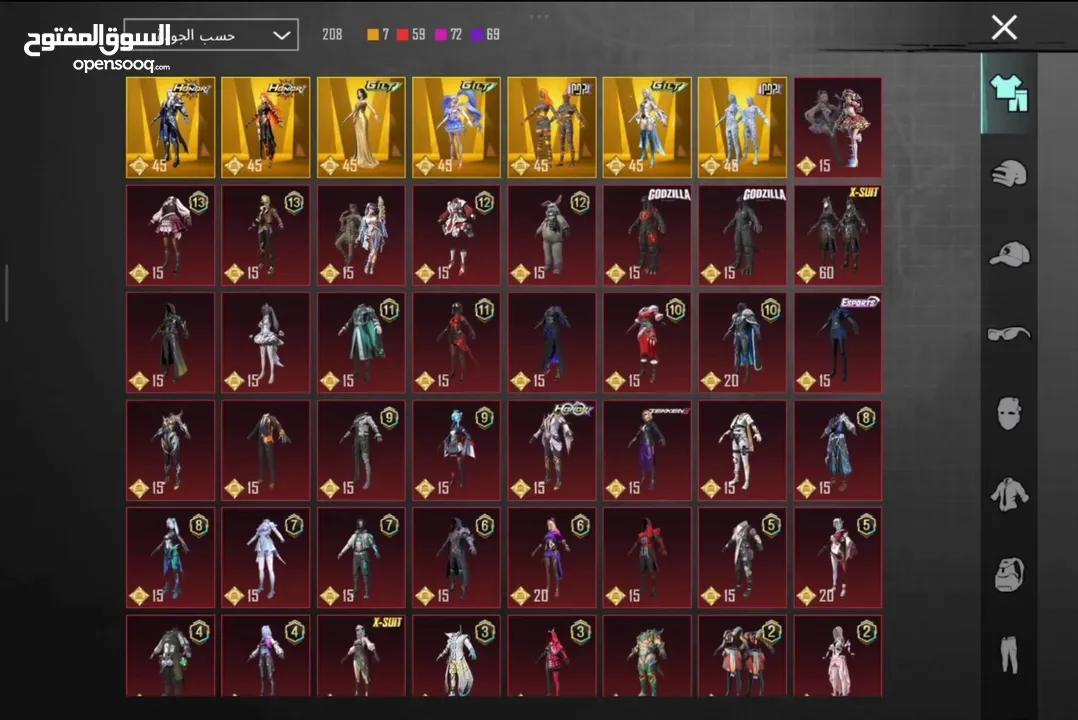Select the level 7 white-and-blue dress outfit
This screenshot has width=1078, height=720.
[x=265, y=558]
